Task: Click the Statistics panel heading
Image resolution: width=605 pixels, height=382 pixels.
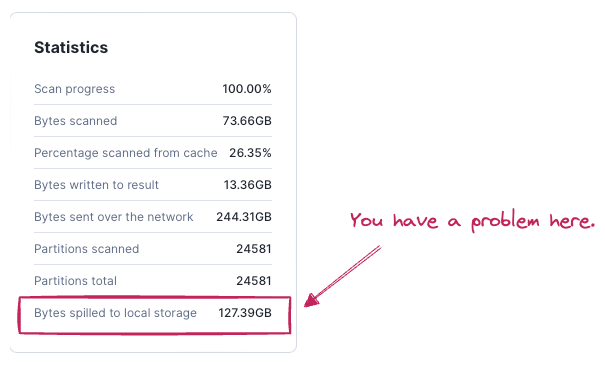Action: point(71,47)
